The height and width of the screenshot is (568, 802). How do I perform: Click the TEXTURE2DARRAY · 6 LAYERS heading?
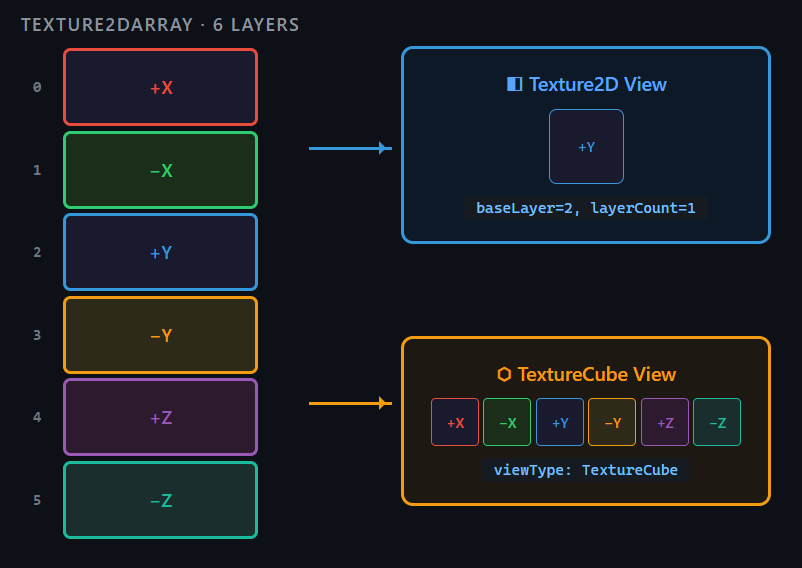160,25
